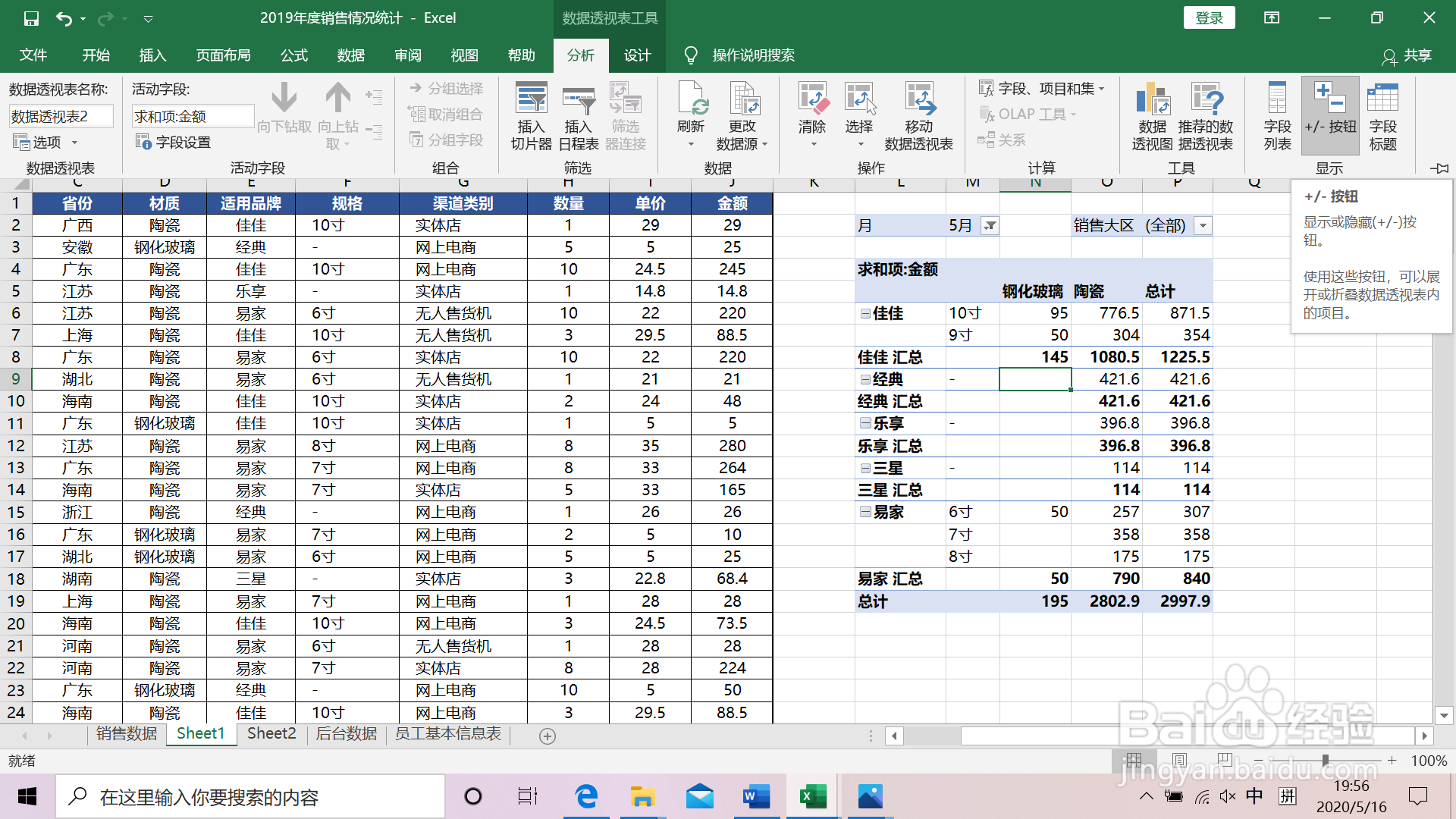Click the Share (共享) button

(1407, 55)
